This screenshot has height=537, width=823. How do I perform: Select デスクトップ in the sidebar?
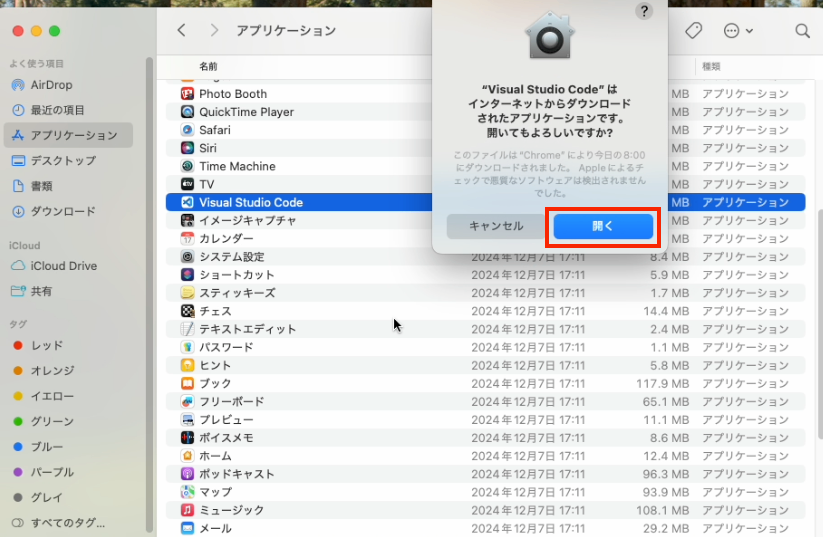click(x=68, y=161)
